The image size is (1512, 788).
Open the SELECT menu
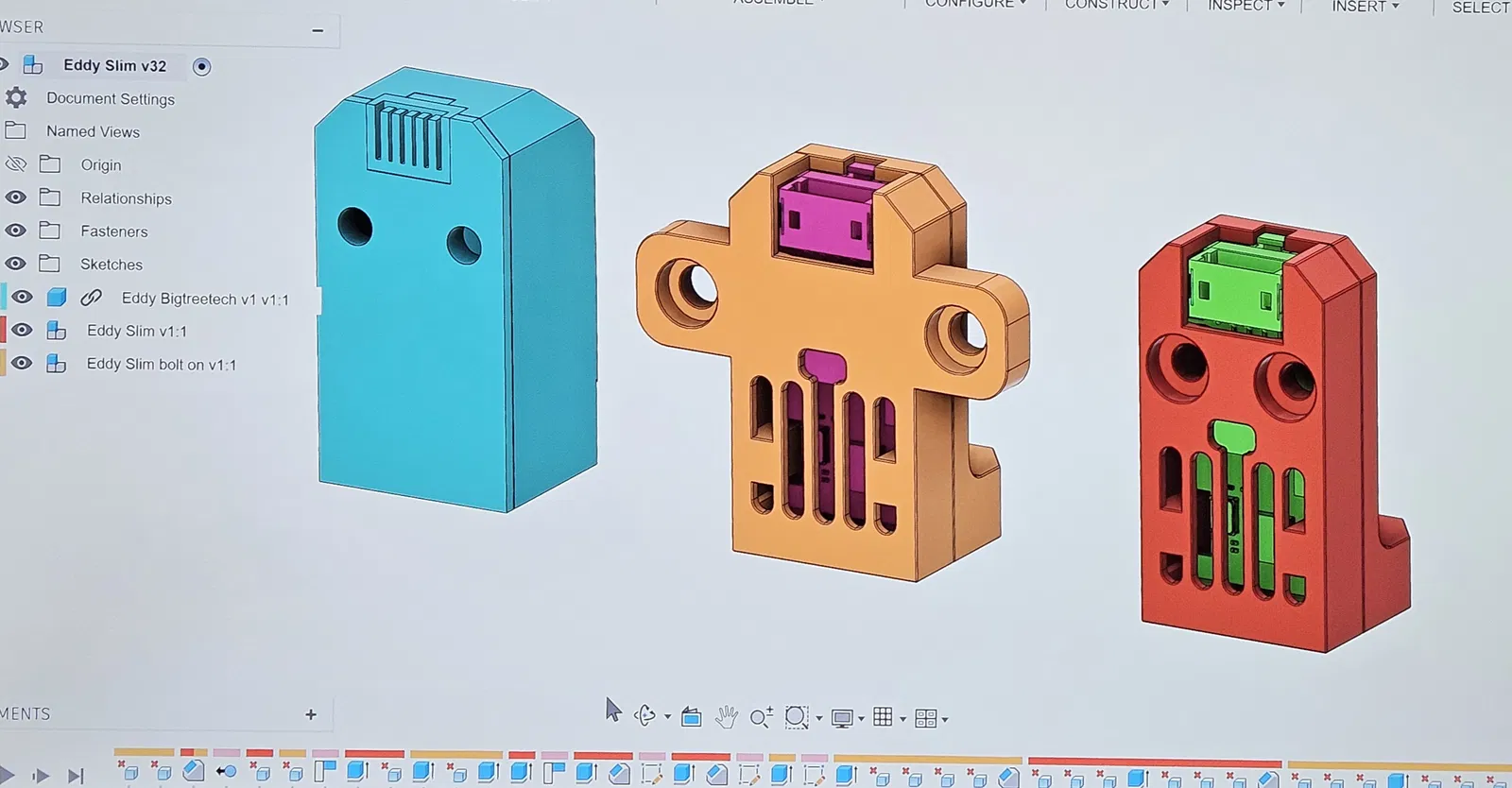click(x=1482, y=8)
